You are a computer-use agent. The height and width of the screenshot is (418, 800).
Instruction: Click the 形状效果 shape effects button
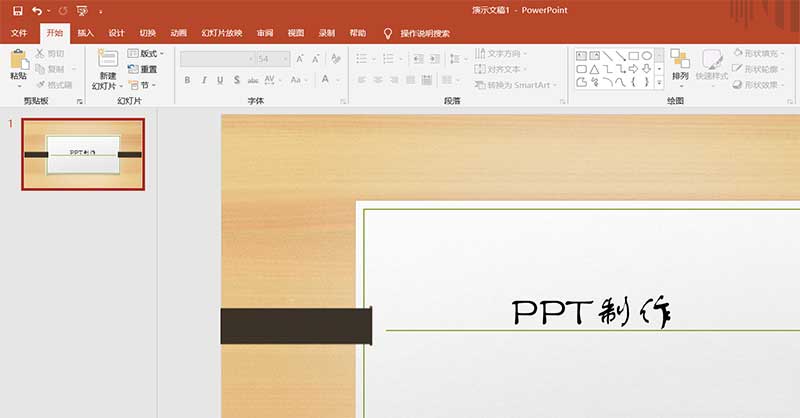coord(758,85)
